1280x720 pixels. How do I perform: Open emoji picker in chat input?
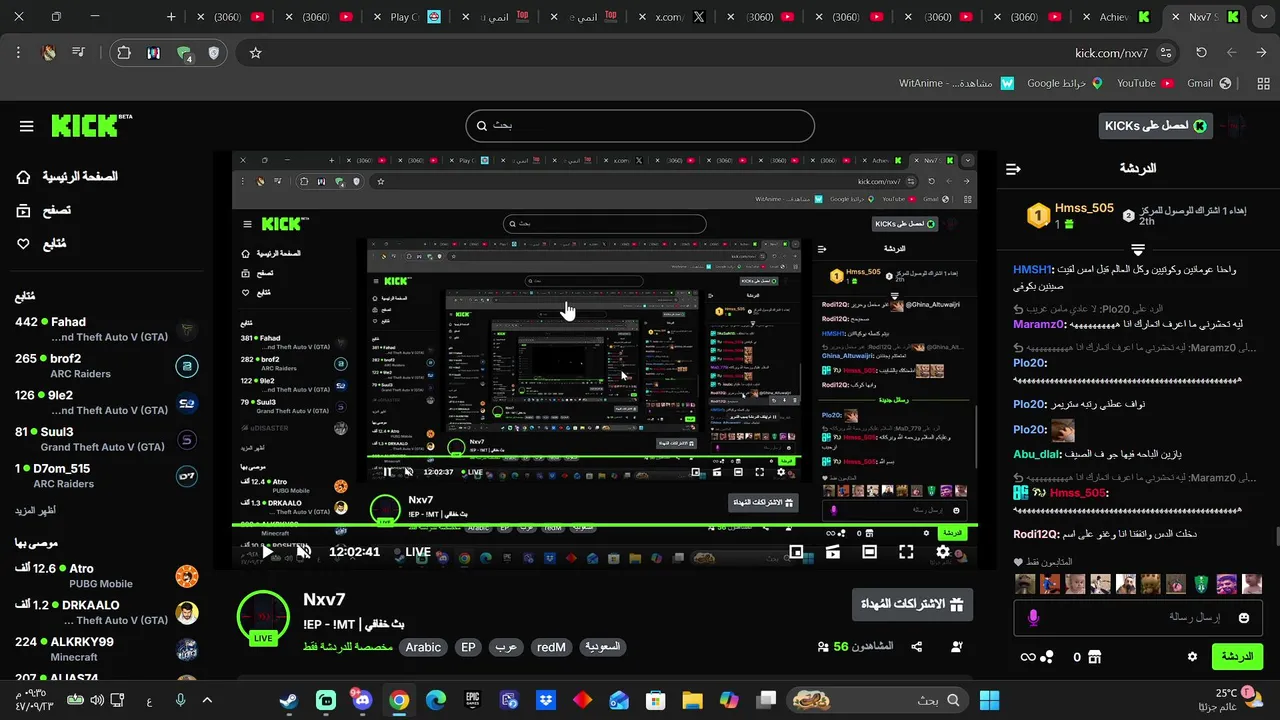1244,618
